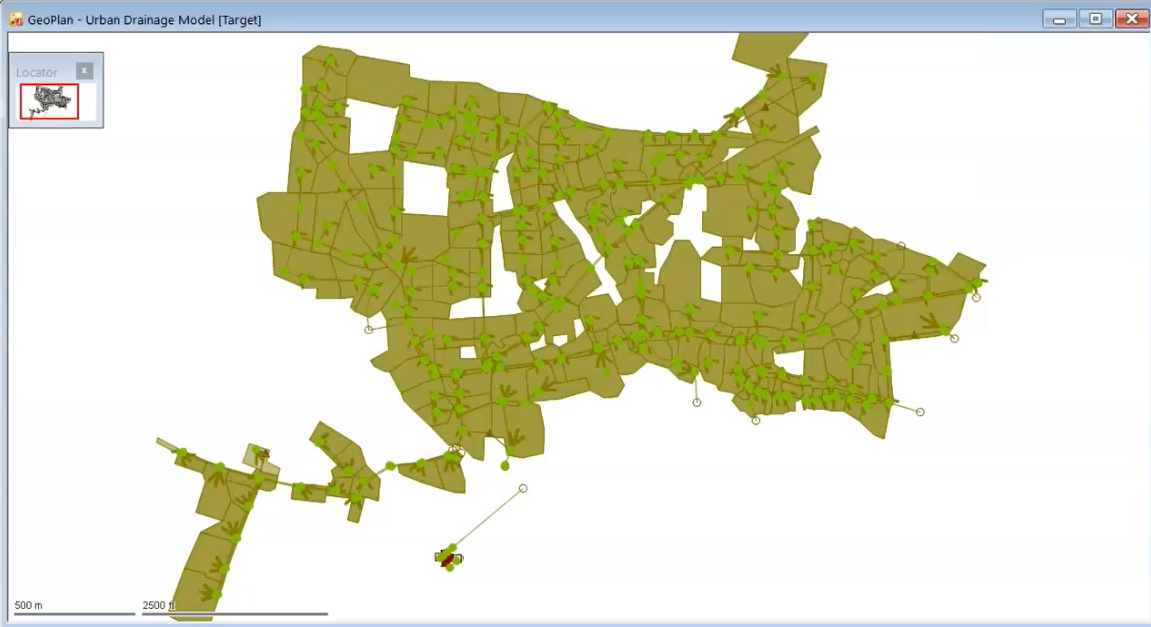This screenshot has height=627, width=1151.
Task: Close the Locator panel
Action: coord(84,70)
